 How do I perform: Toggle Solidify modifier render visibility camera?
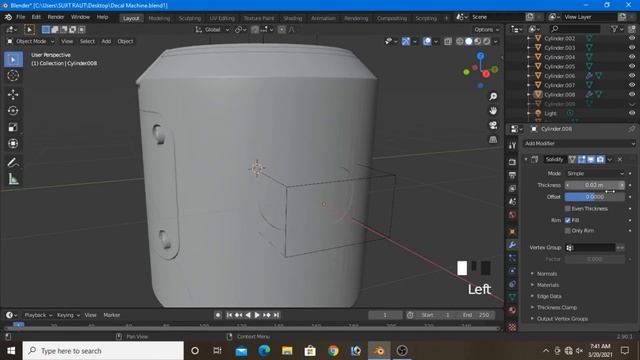coord(600,159)
